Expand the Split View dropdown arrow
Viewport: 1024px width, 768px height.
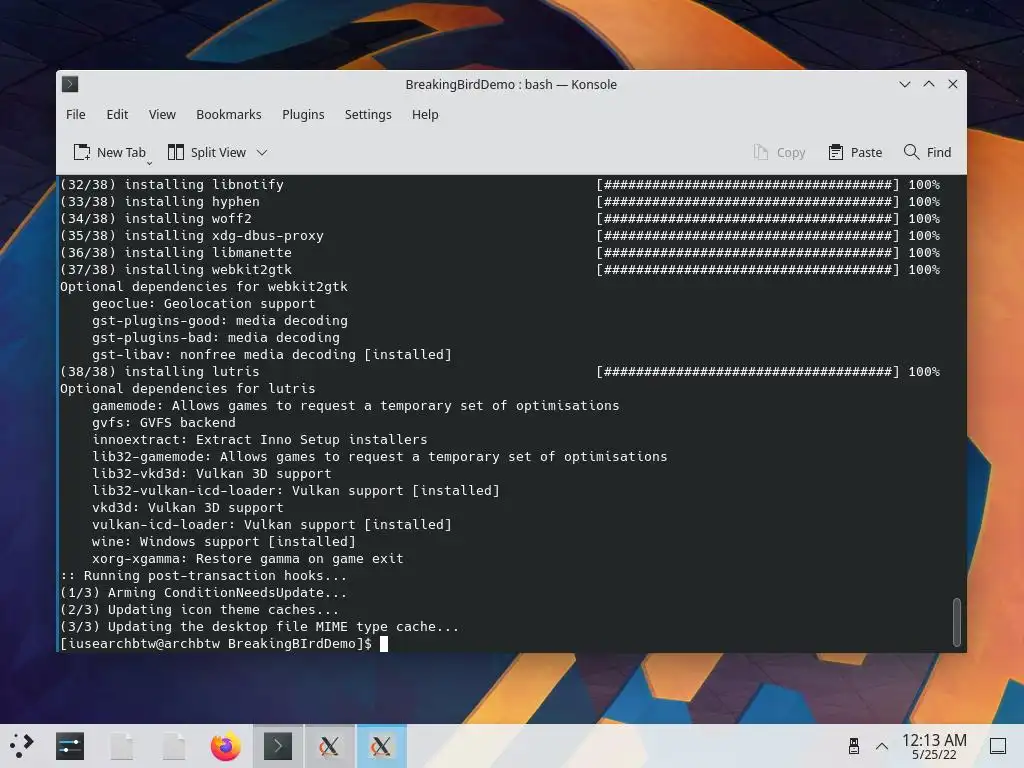pyautogui.click(x=262, y=153)
